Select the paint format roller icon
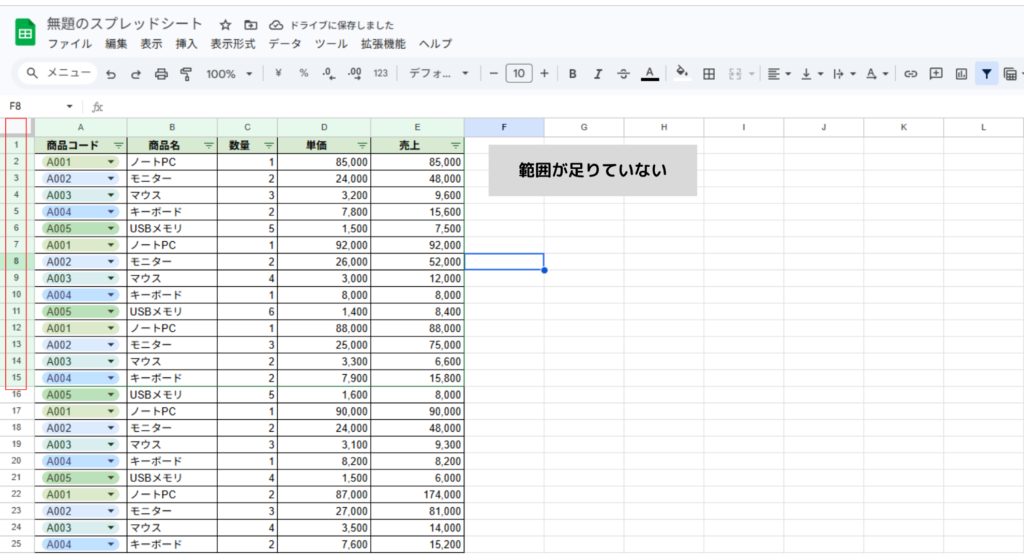 coord(185,74)
